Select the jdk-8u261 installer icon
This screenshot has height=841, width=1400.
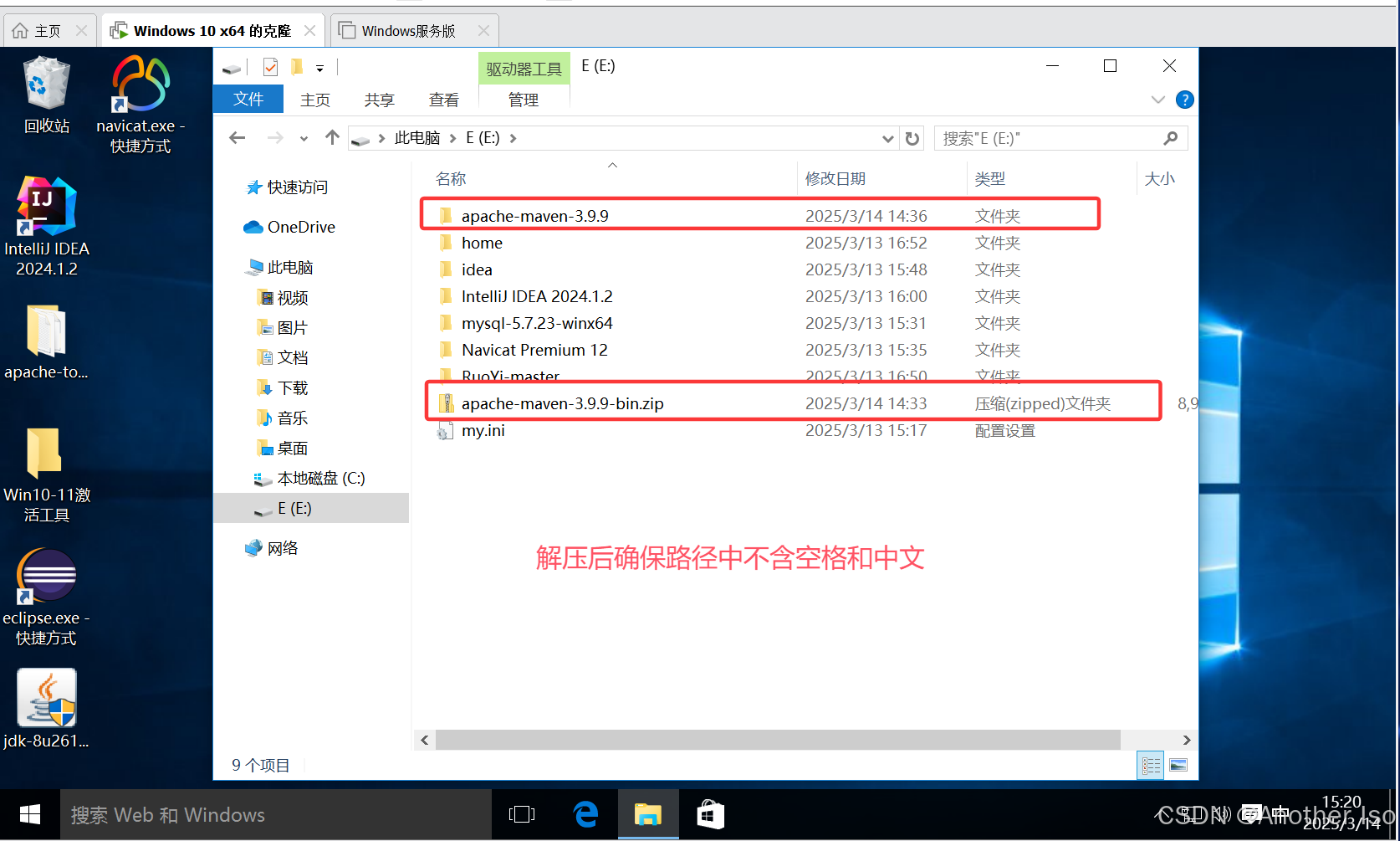coord(46,709)
